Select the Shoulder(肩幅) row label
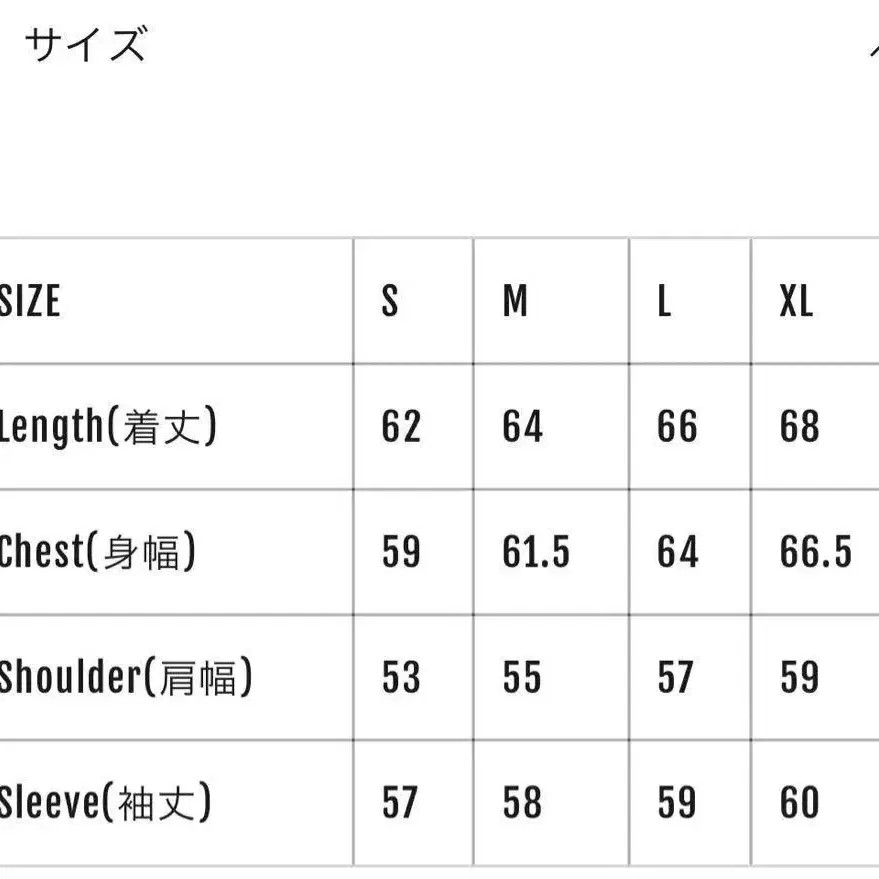 click(x=126, y=677)
